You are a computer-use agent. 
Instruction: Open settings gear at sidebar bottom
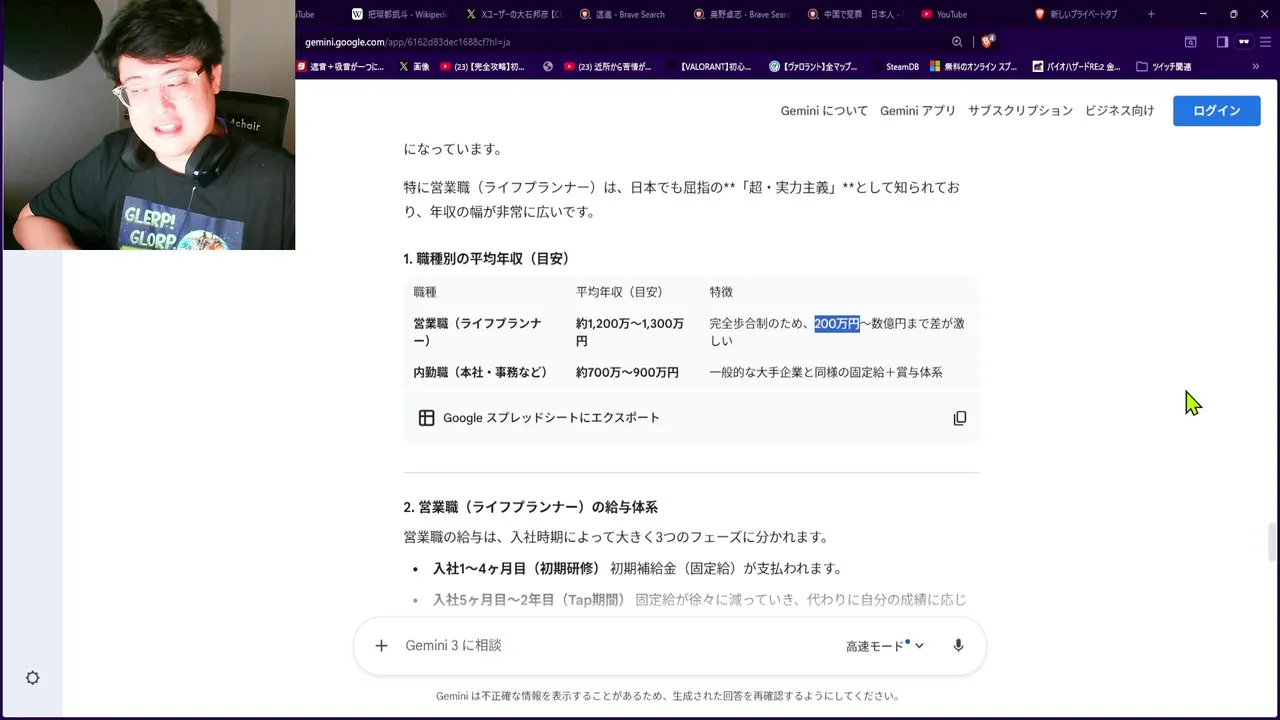32,678
